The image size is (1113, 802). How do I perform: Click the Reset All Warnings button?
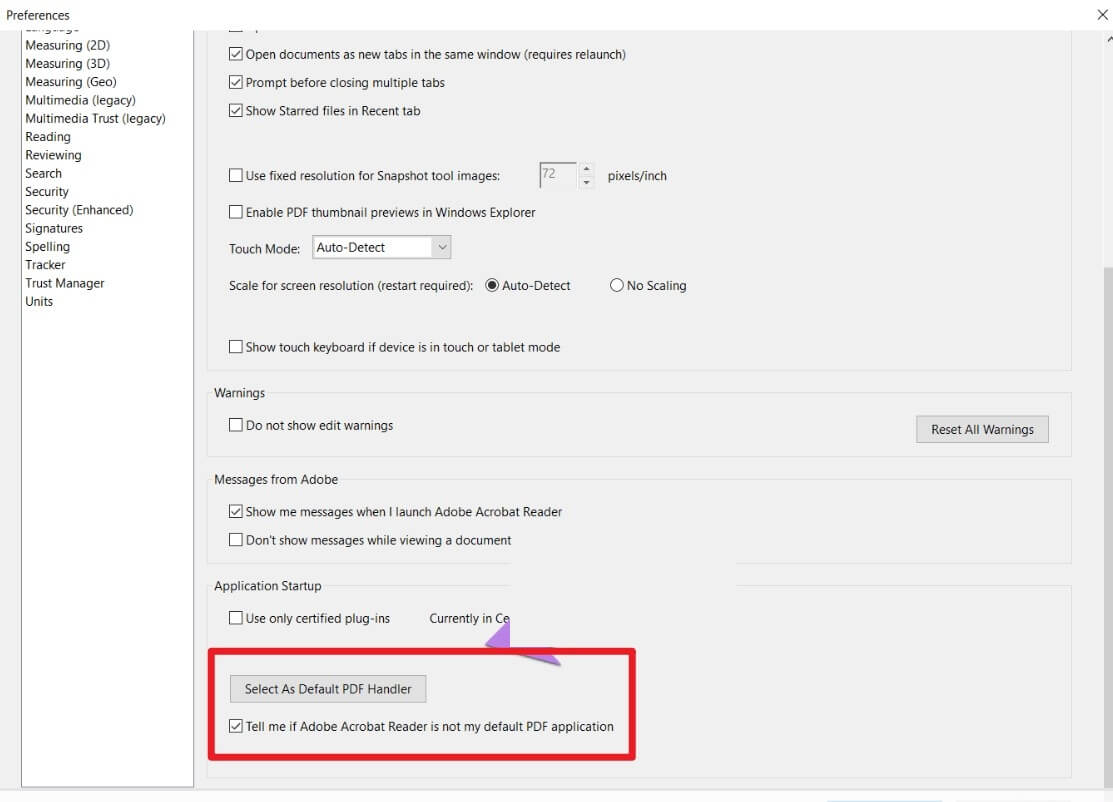click(x=982, y=429)
